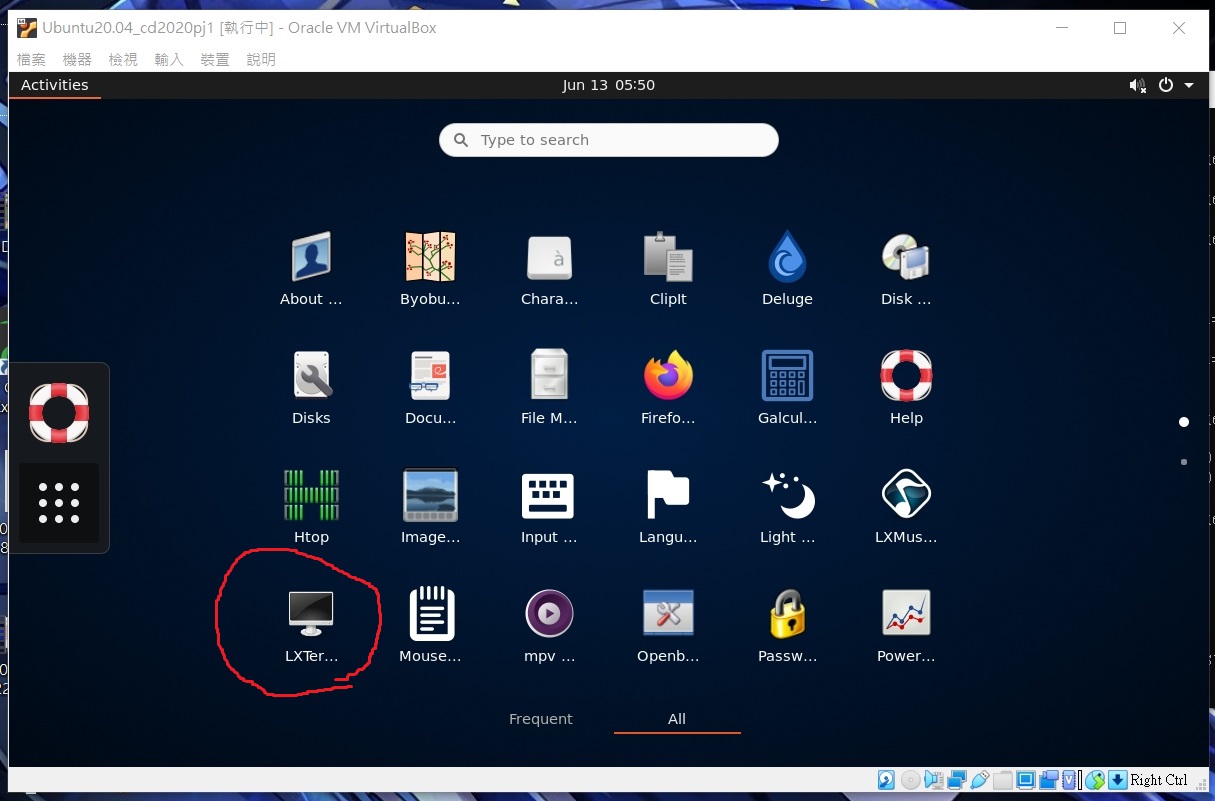Open the Disks utility
Image resolution: width=1215 pixels, height=801 pixels.
click(311, 376)
